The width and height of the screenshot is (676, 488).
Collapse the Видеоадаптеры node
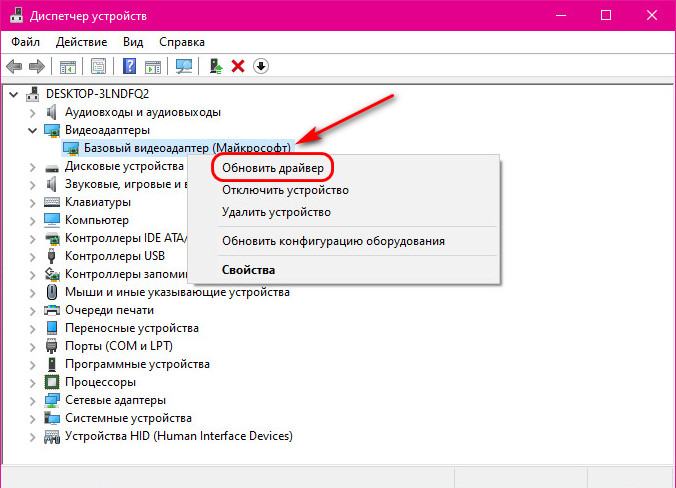click(33, 130)
